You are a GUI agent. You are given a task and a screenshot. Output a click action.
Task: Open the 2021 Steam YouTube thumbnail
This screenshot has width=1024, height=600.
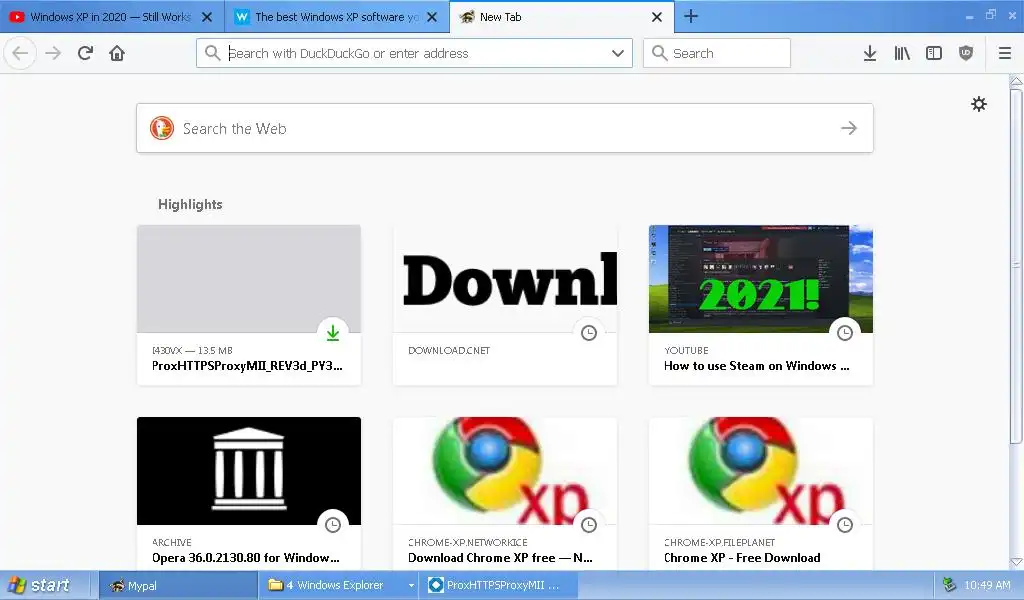(x=761, y=279)
